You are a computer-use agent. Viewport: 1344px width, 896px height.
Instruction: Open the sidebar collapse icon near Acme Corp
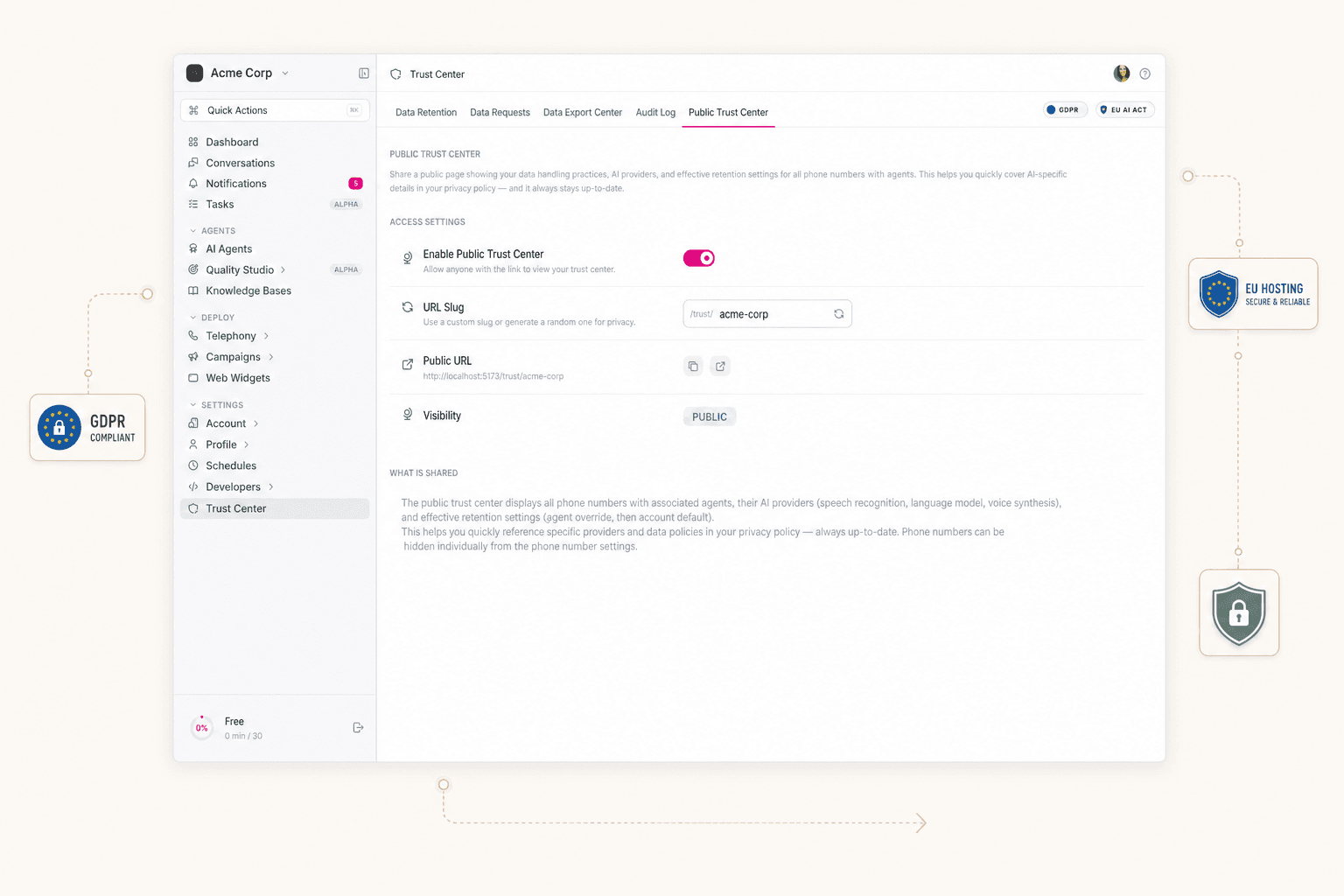click(x=363, y=73)
